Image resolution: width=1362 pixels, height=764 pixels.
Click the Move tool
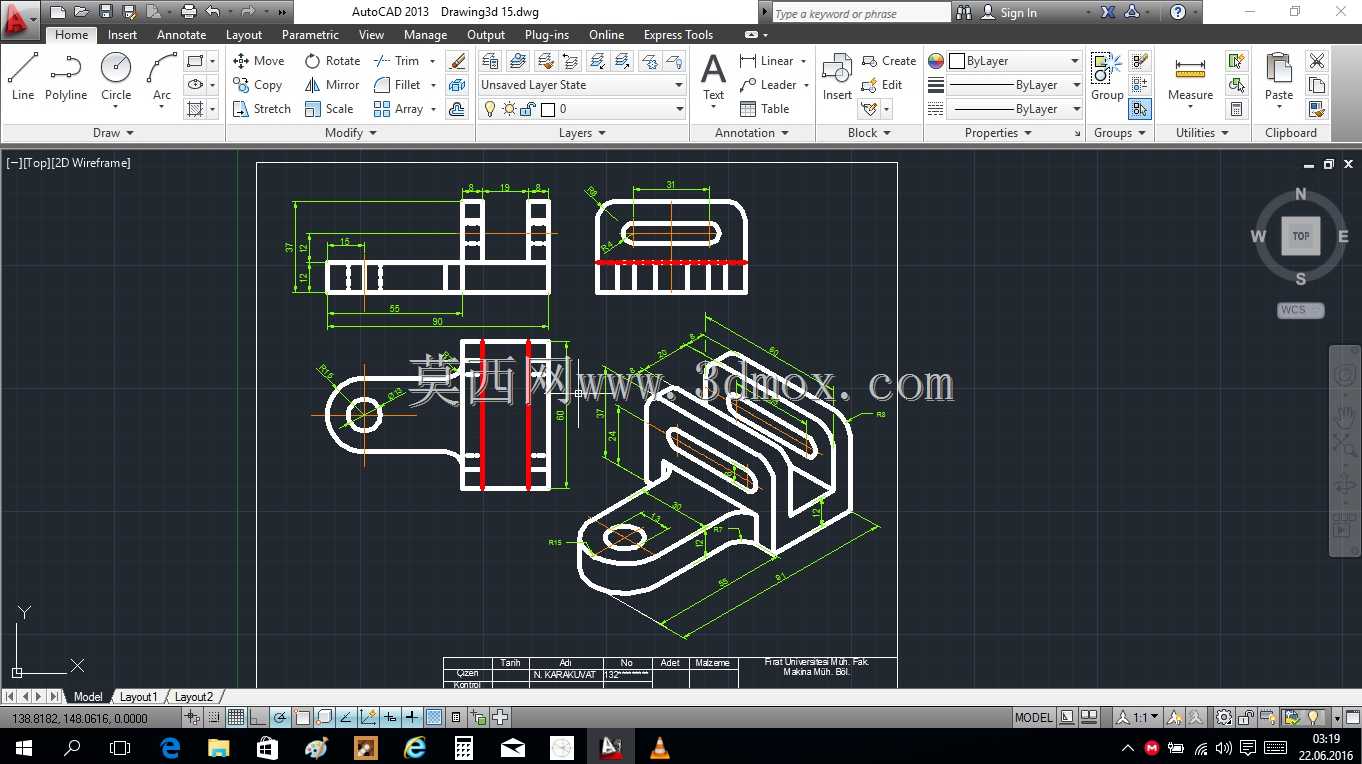259,61
